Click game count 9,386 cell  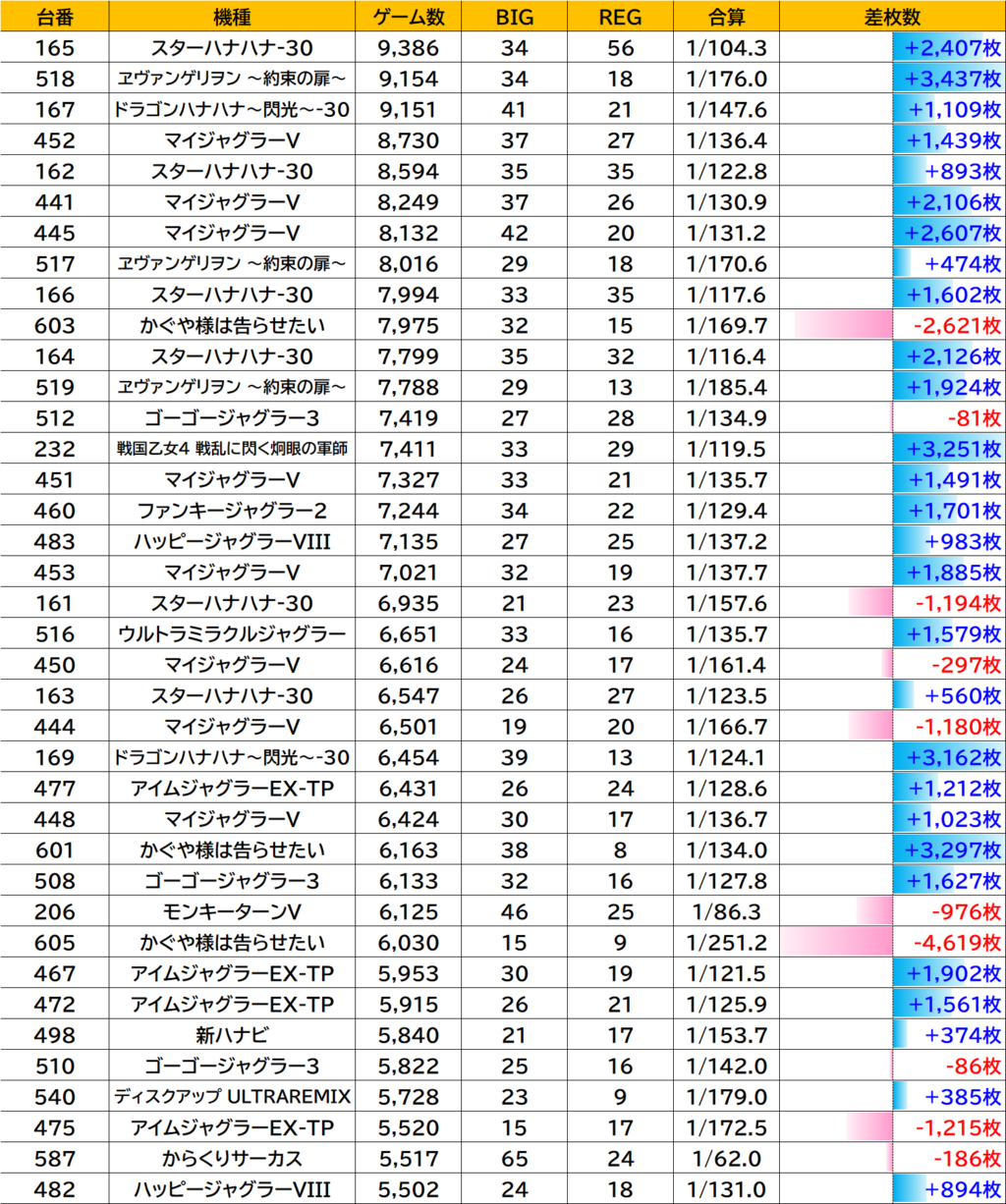(x=409, y=48)
